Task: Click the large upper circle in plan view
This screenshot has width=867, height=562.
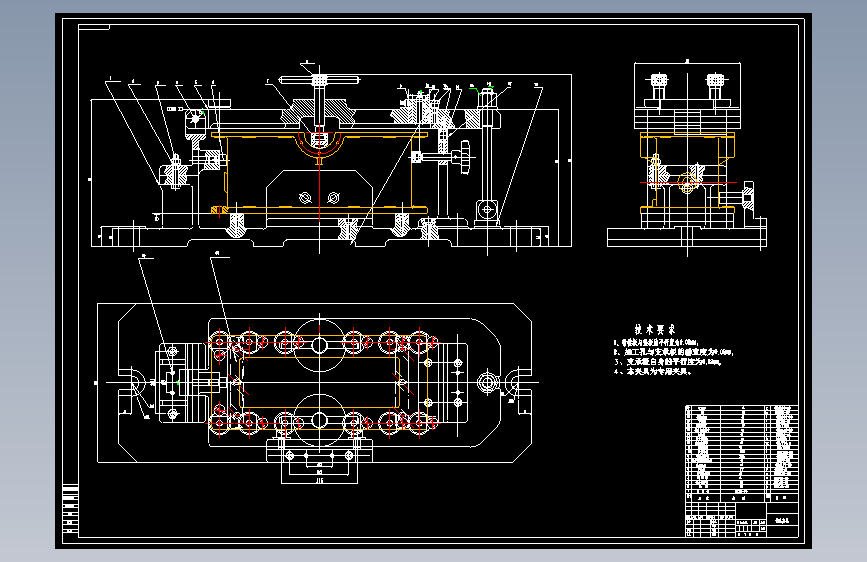Action: pos(320,345)
